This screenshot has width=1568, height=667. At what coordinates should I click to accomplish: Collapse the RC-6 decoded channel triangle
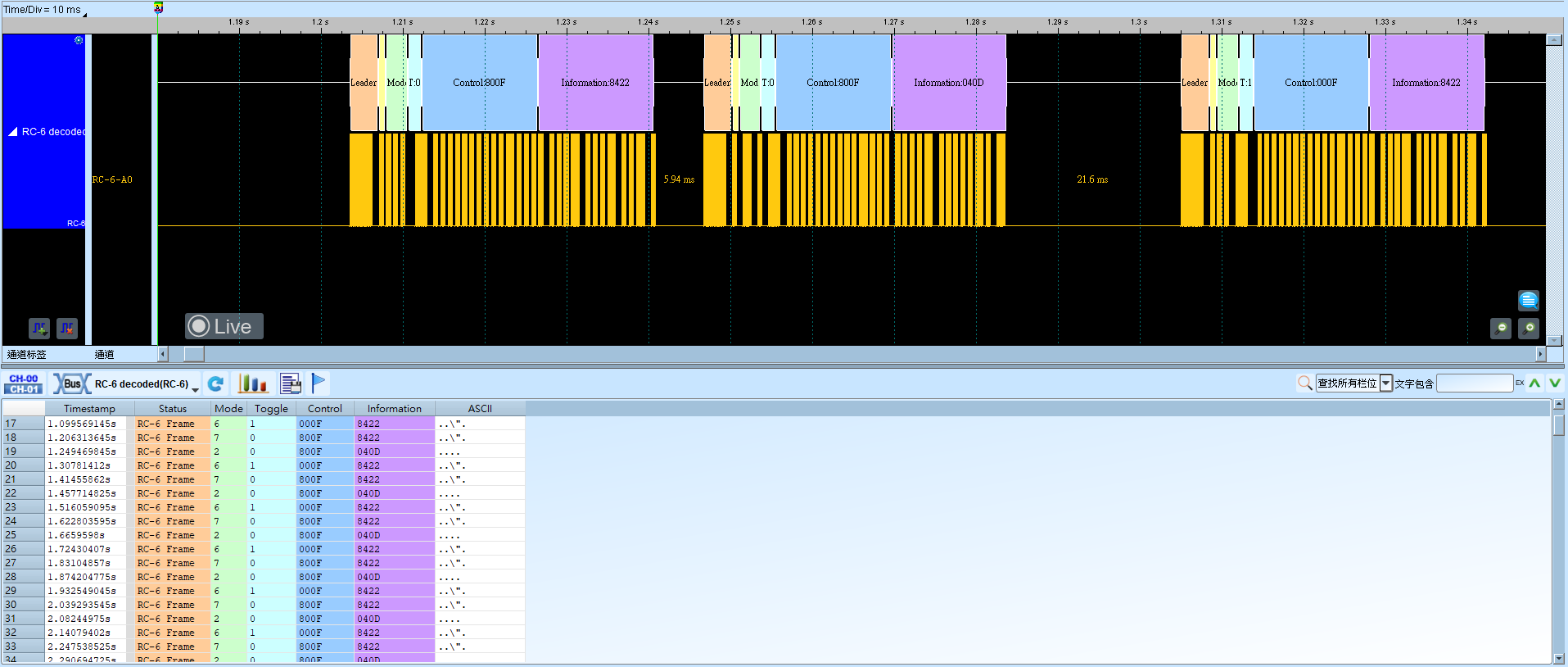point(13,131)
